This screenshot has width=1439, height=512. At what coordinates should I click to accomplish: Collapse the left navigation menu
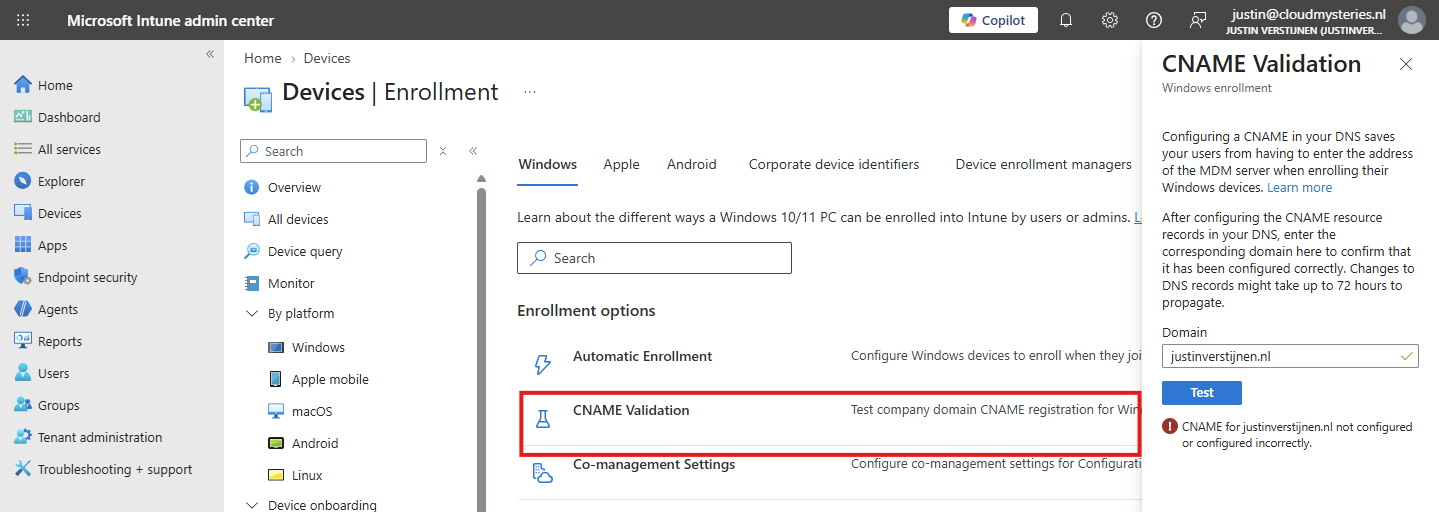210,54
